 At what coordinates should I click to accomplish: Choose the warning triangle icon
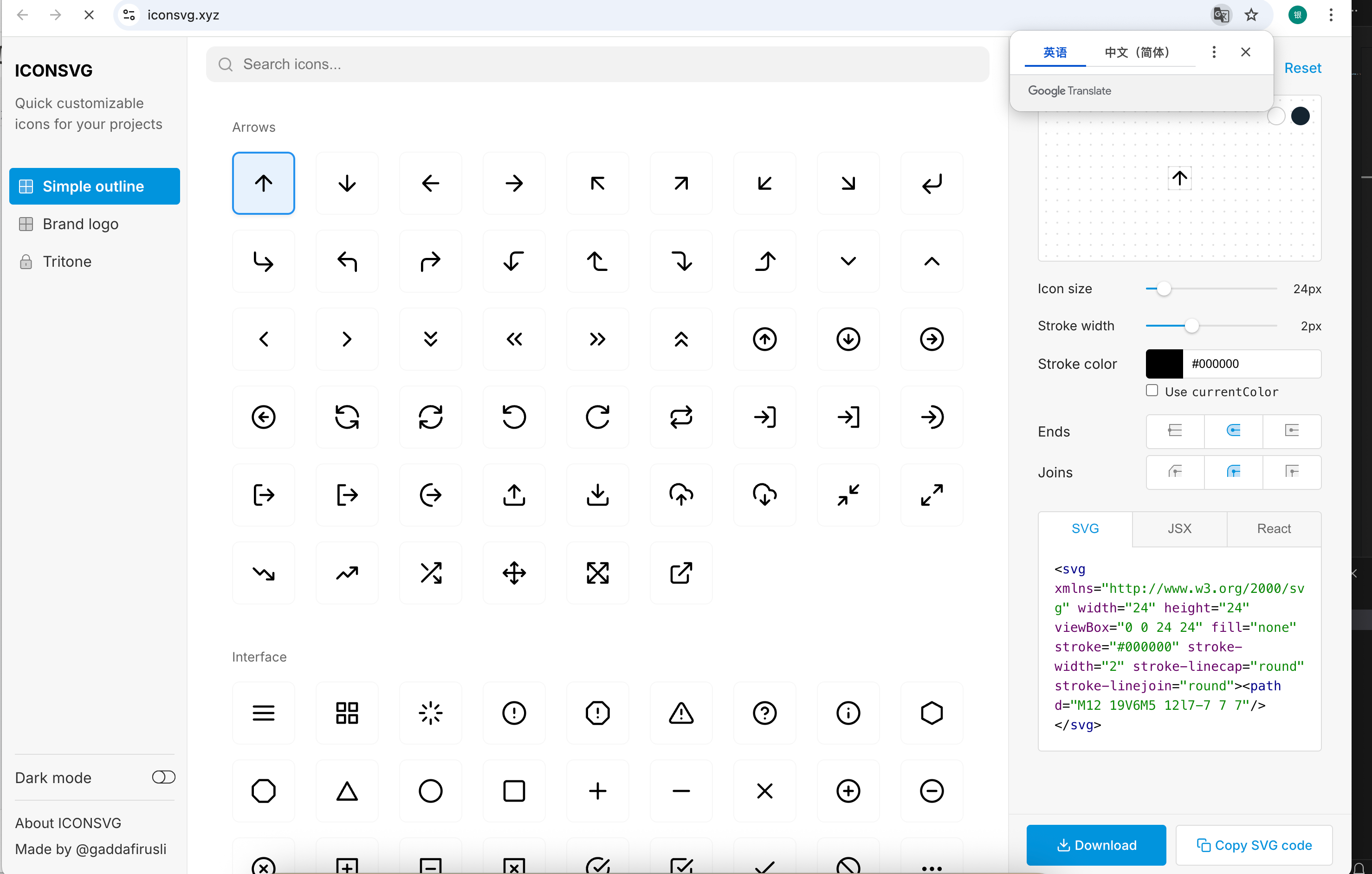coord(681,713)
